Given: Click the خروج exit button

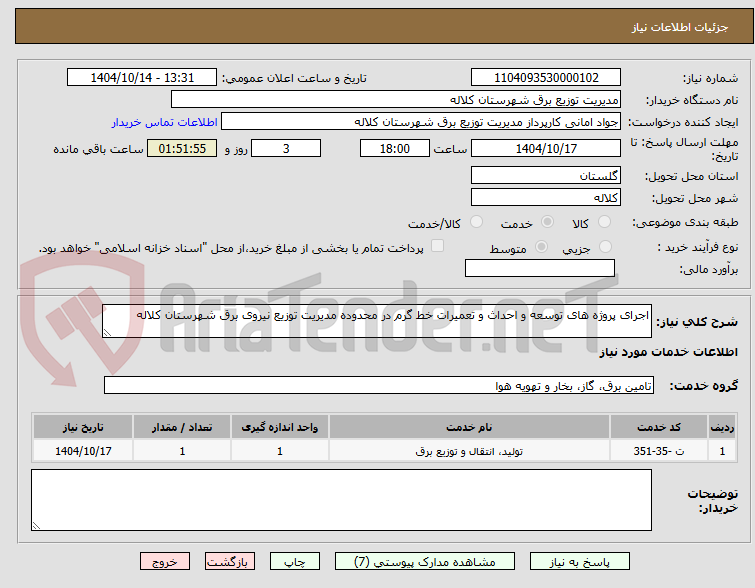Looking at the screenshot, I should click(165, 562).
